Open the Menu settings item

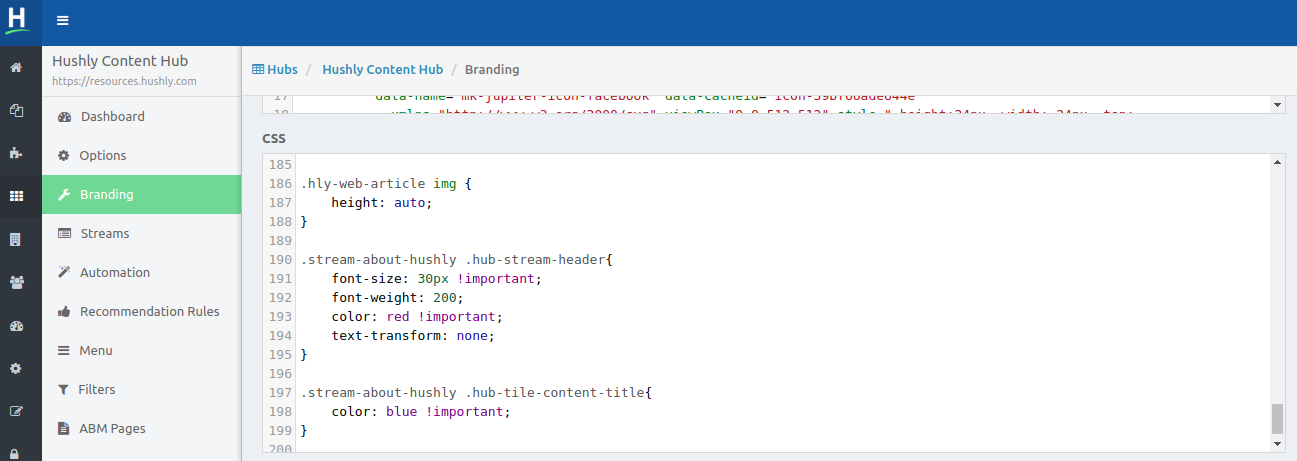click(x=141, y=351)
